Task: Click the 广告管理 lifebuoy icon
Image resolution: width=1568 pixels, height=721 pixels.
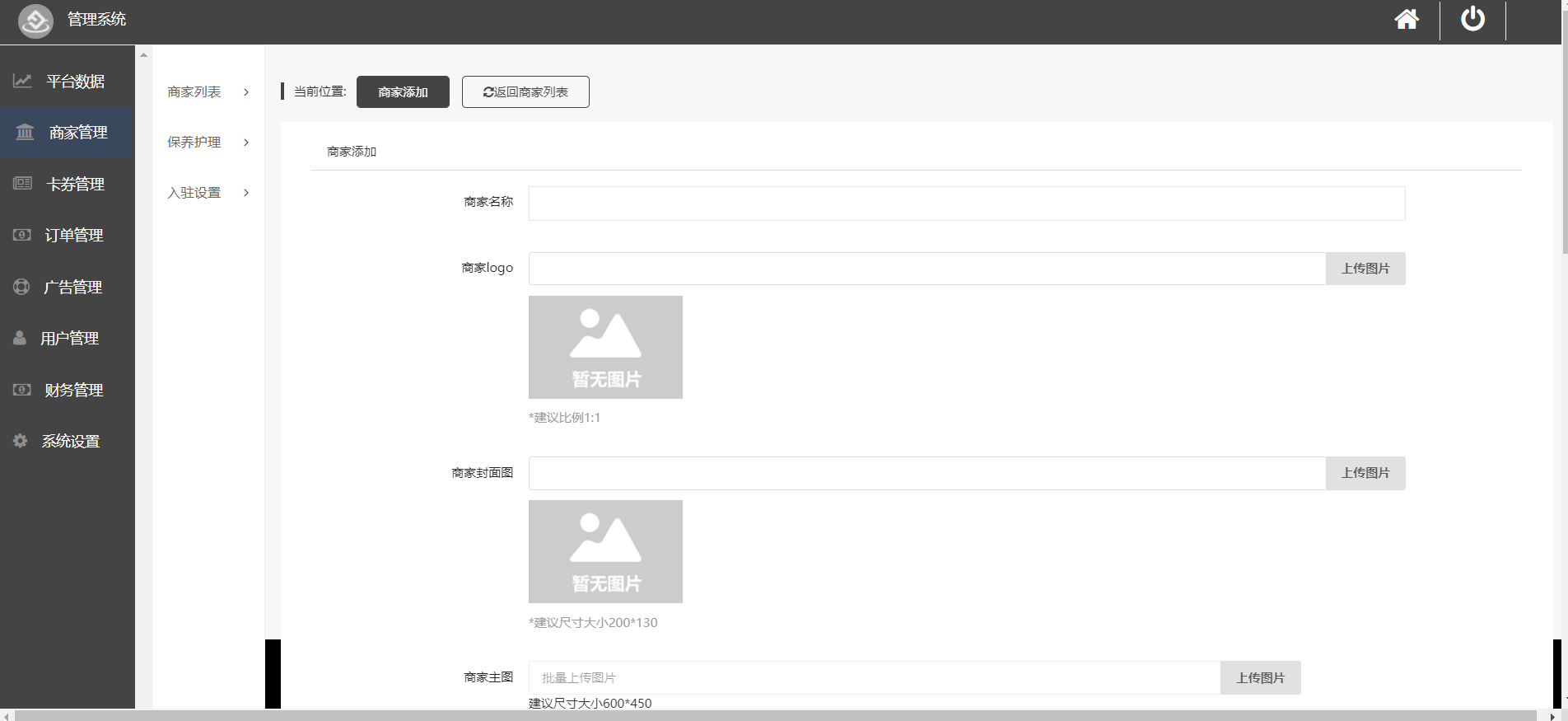Action: (21, 287)
